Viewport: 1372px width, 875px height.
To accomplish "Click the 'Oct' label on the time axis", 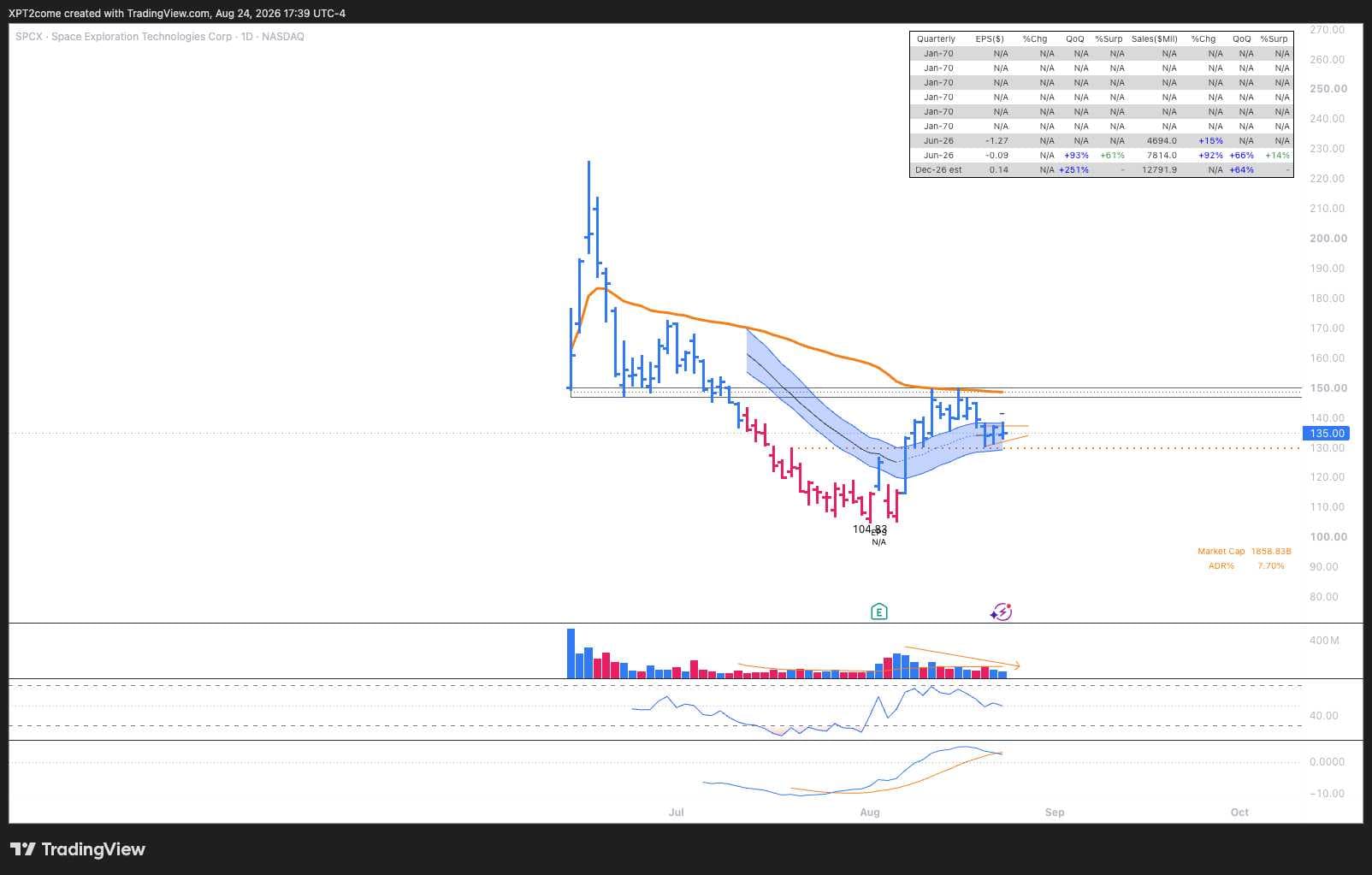I will pyautogui.click(x=1239, y=813).
